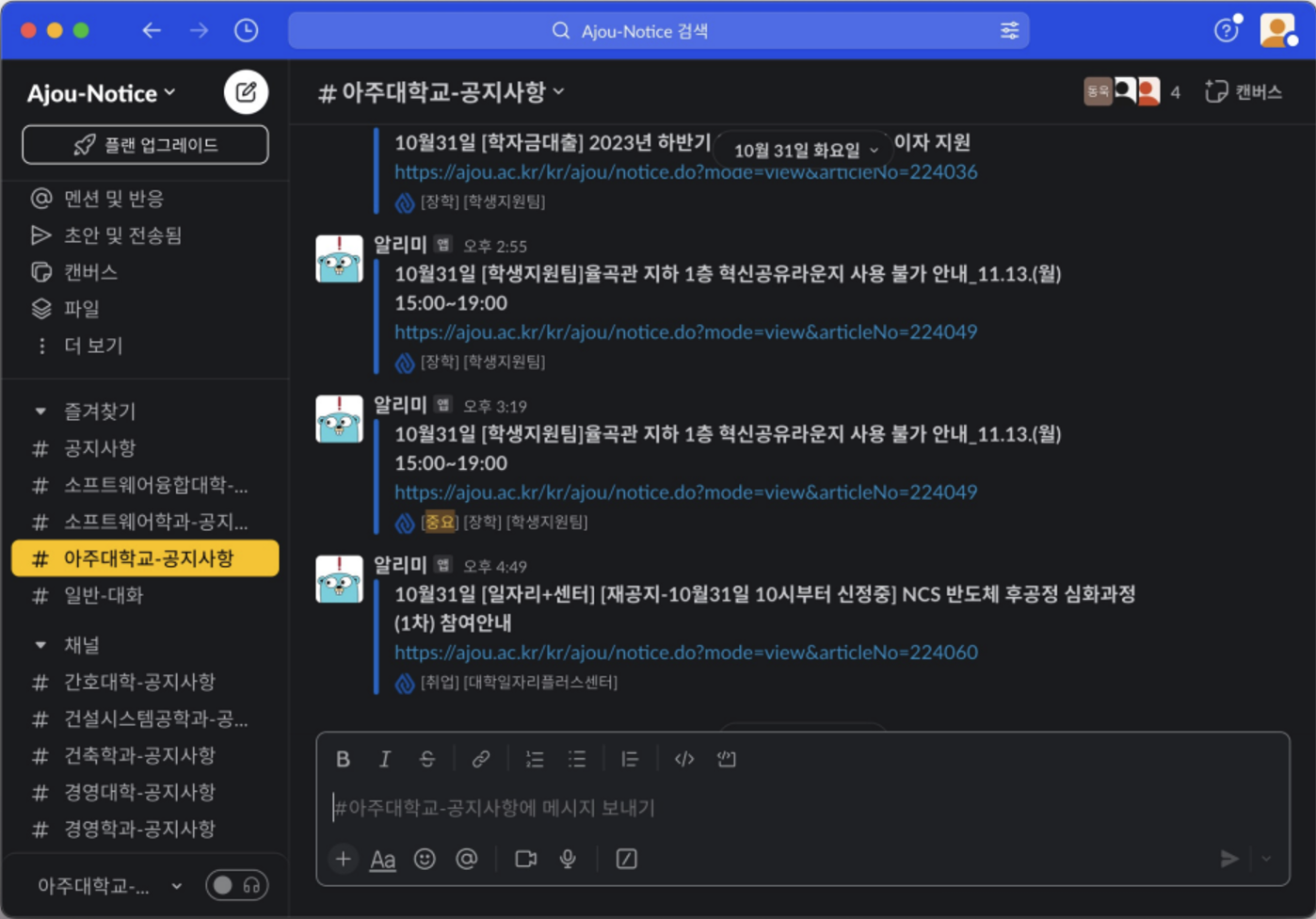
Task: Open 아주대학교-... huddle dropdown at bottom
Action: point(109,886)
